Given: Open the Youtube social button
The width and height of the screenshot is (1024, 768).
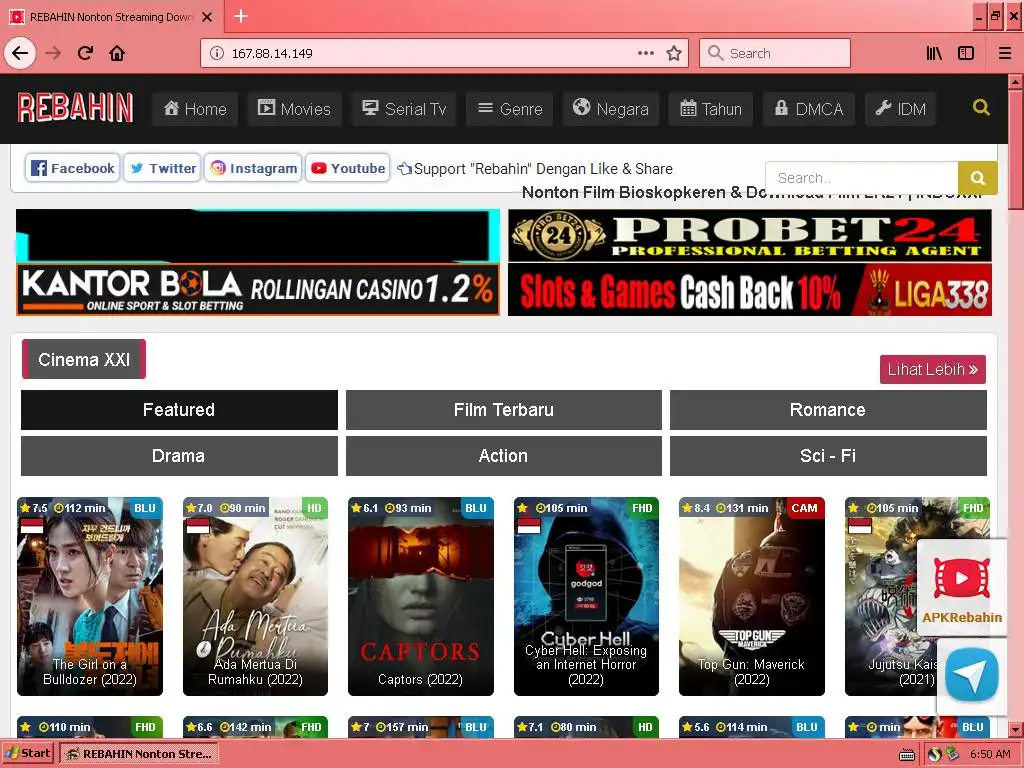Looking at the screenshot, I should pyautogui.click(x=347, y=168).
